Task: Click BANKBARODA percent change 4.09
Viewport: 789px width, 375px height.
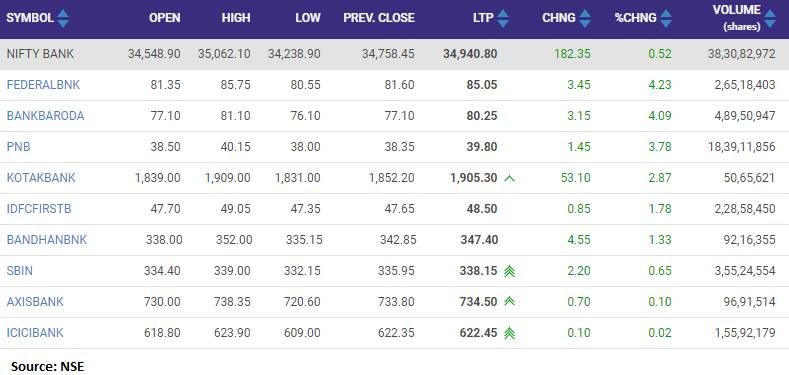Action: [660, 116]
